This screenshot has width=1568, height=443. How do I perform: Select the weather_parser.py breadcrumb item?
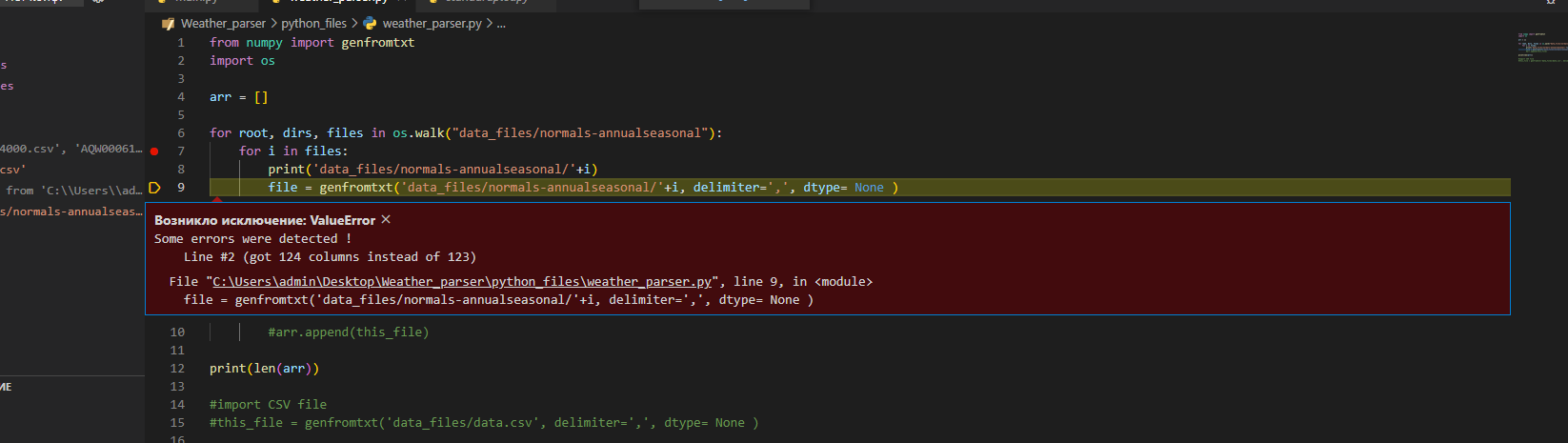click(x=432, y=24)
